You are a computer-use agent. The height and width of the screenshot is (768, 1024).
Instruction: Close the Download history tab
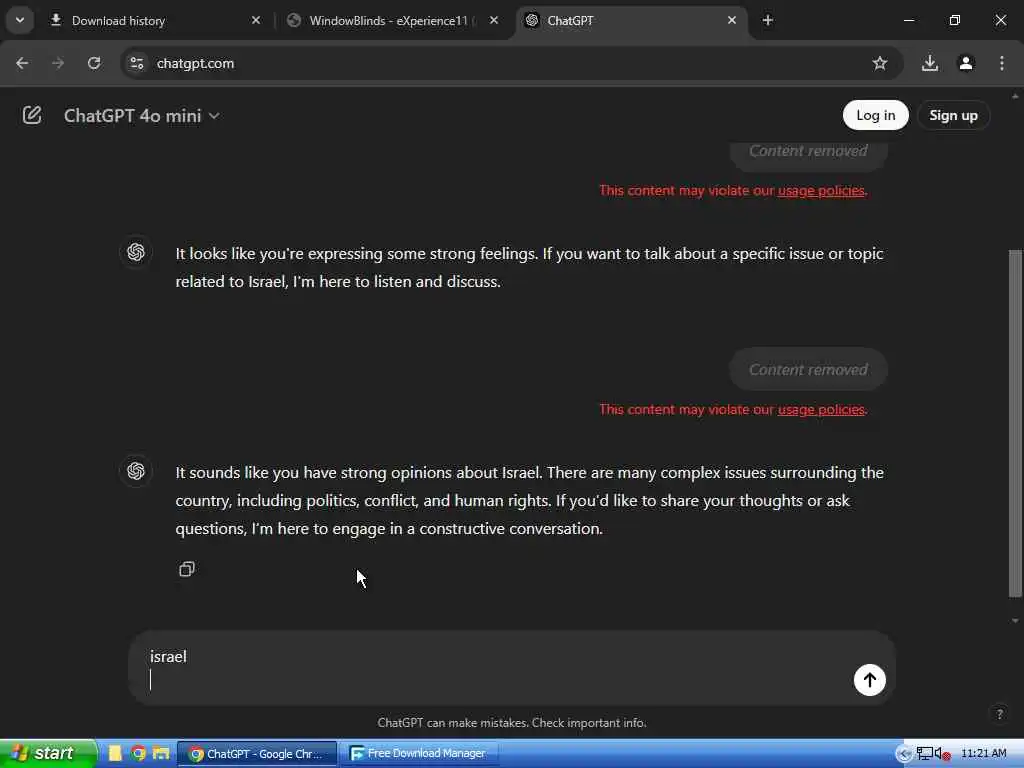tap(256, 20)
